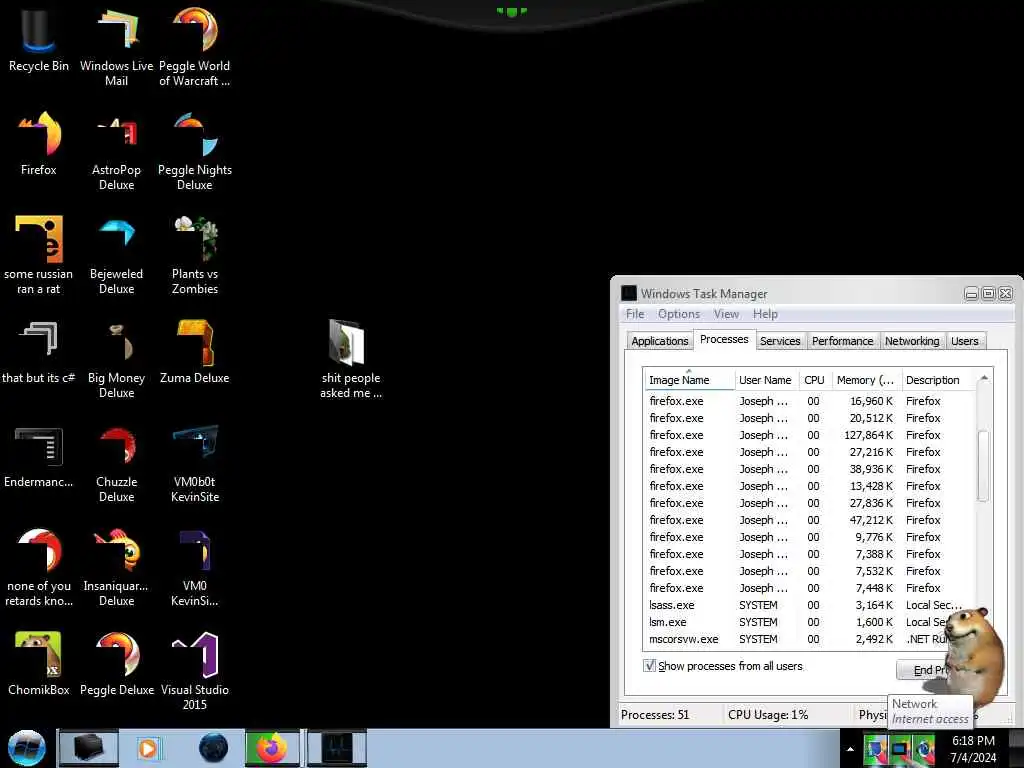1024x768 pixels.
Task: Select the Firefox desktop shortcut
Action: 39,144
